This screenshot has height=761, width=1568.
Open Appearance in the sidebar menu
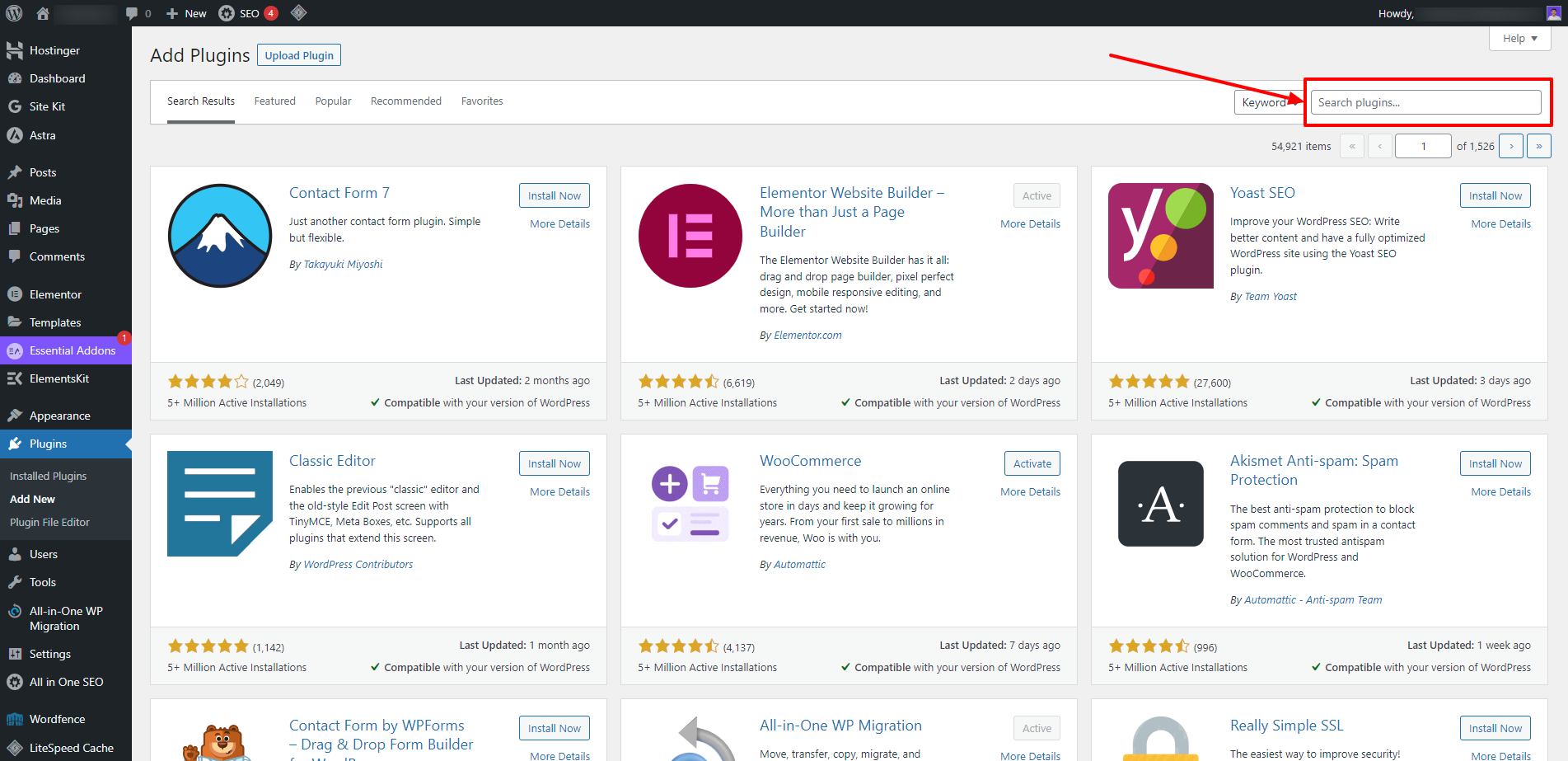(x=59, y=416)
